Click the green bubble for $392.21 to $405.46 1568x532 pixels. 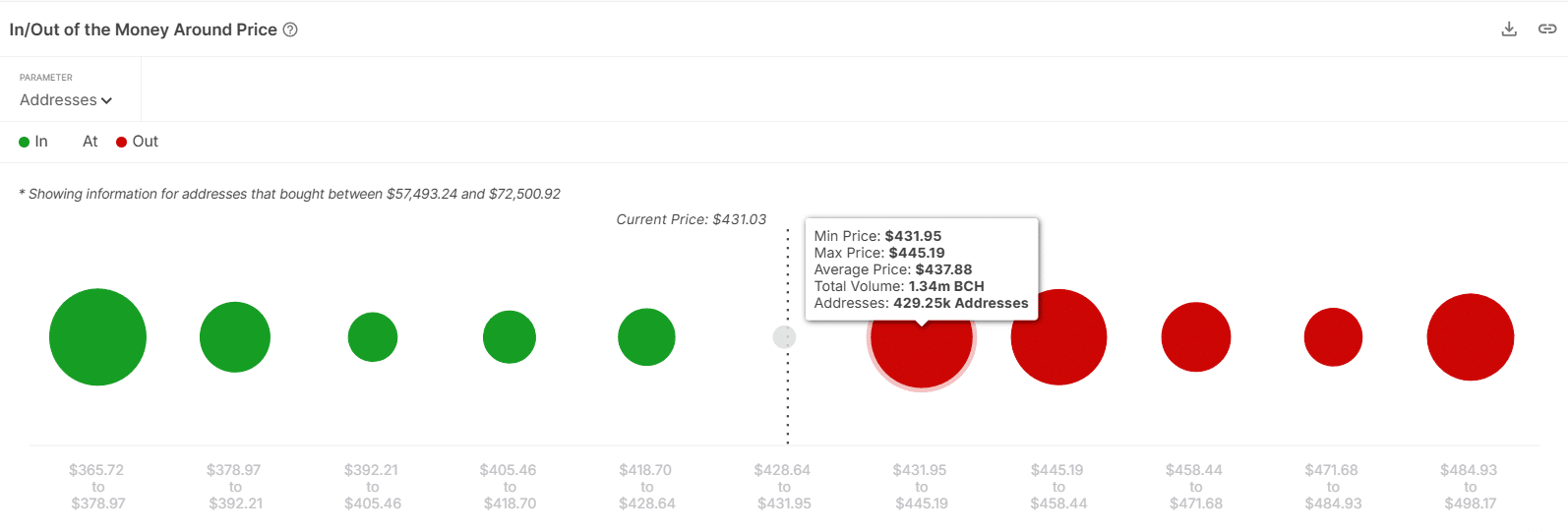tap(373, 337)
